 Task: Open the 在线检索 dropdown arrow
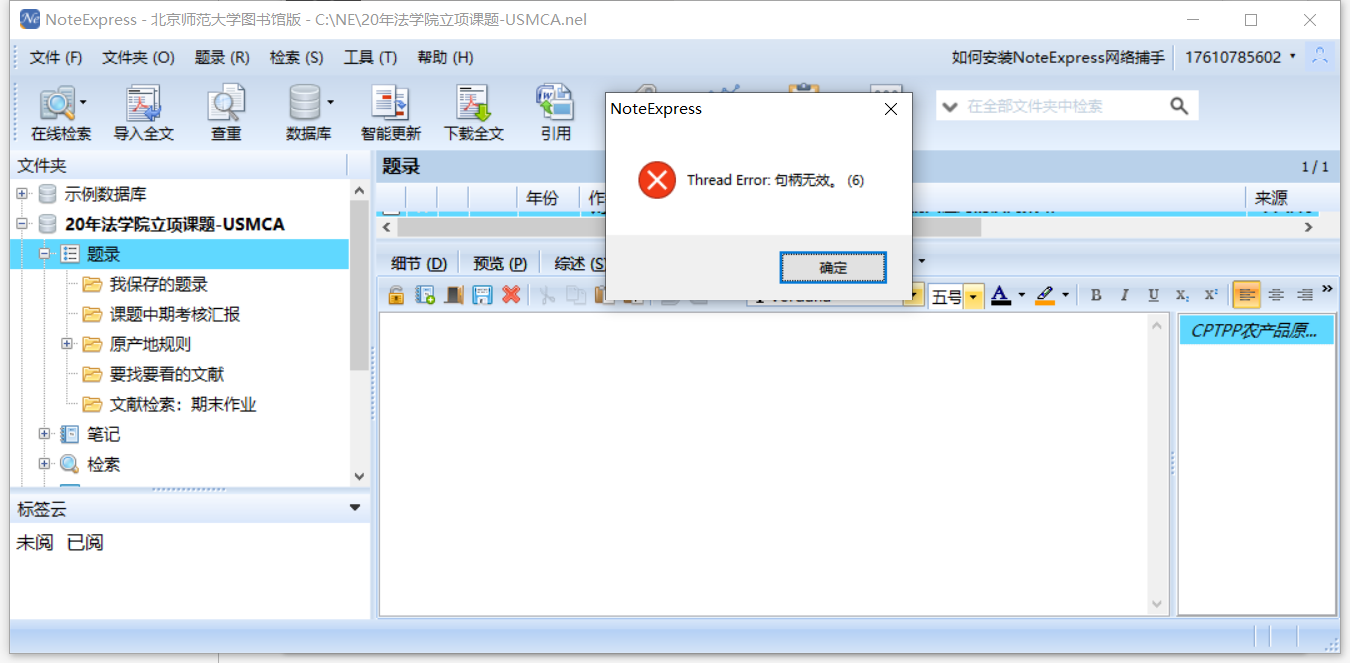(83, 101)
